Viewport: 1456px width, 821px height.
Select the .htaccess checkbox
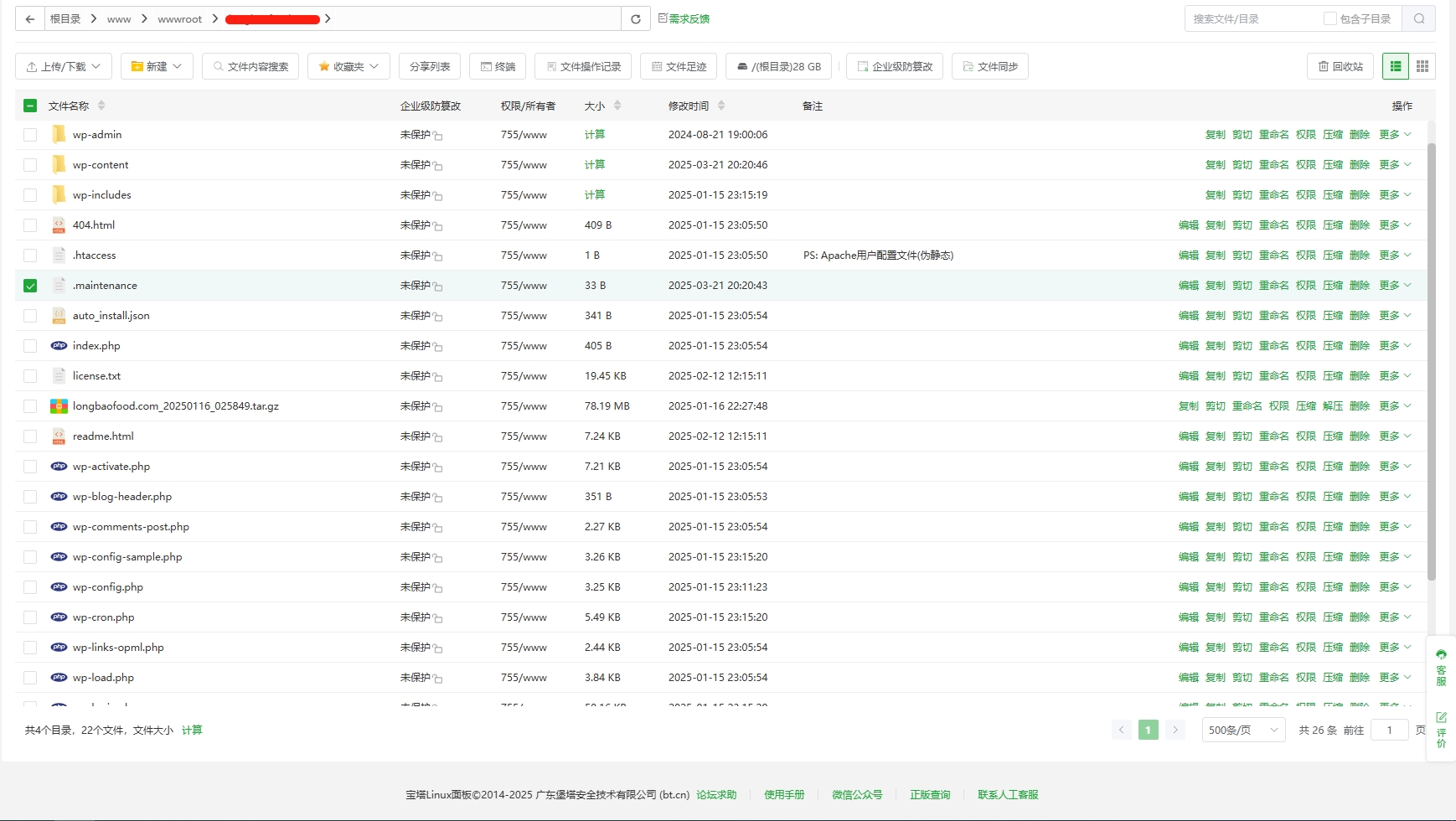point(30,256)
